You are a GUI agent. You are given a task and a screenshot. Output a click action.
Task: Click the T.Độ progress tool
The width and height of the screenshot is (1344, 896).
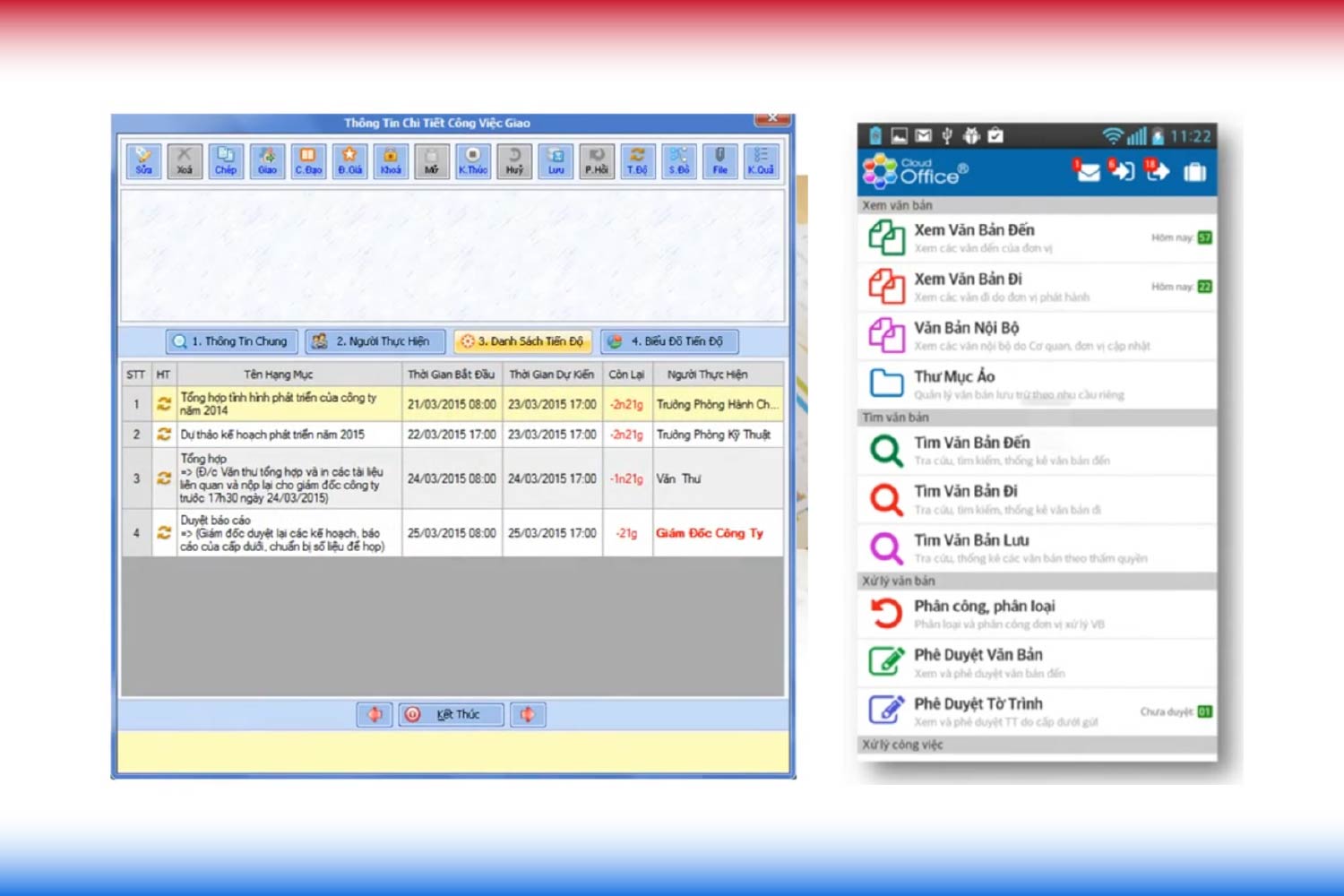click(637, 161)
